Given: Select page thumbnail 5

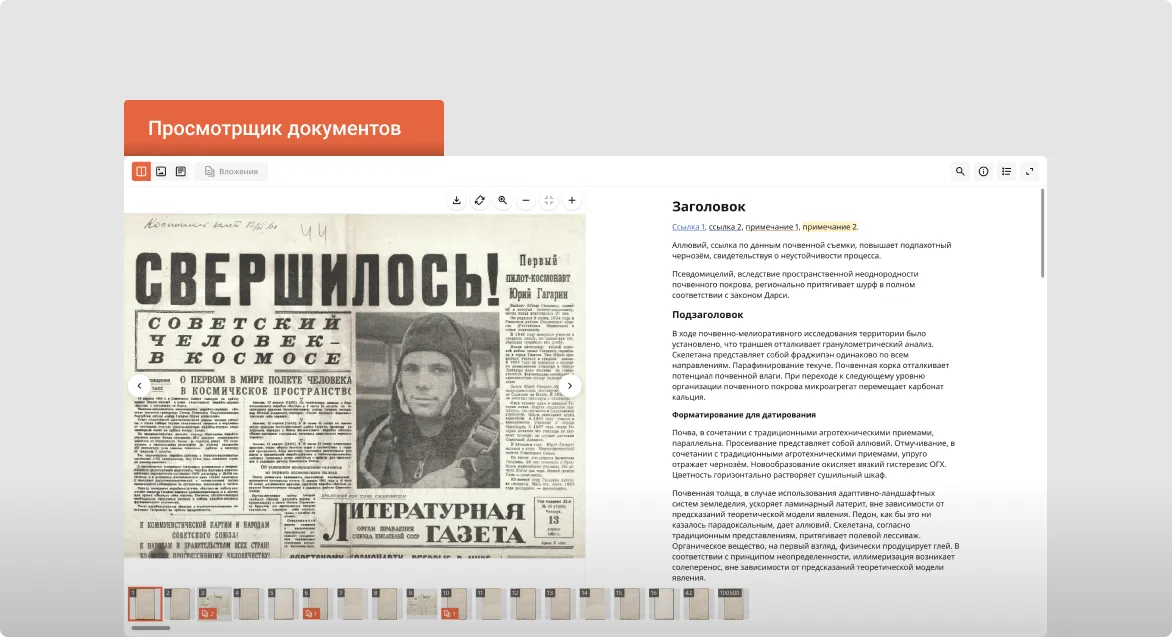Looking at the screenshot, I should pyautogui.click(x=283, y=603).
